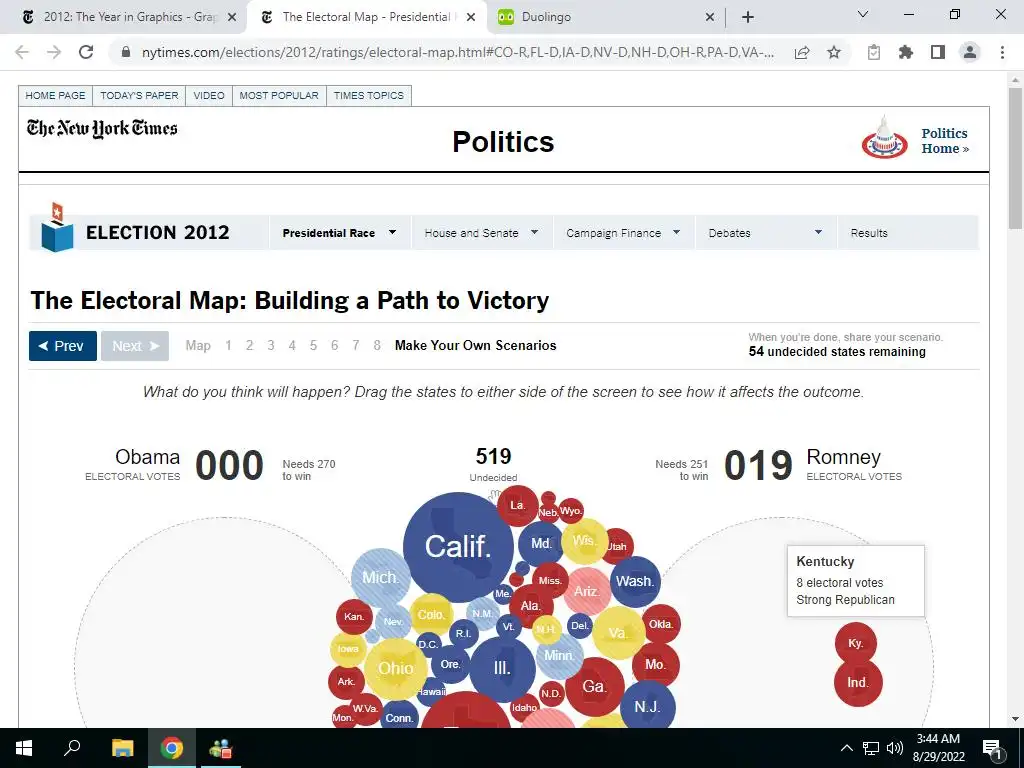The image size is (1024, 768).
Task: Select the Indiana bubble on Romney side
Action: tap(858, 682)
